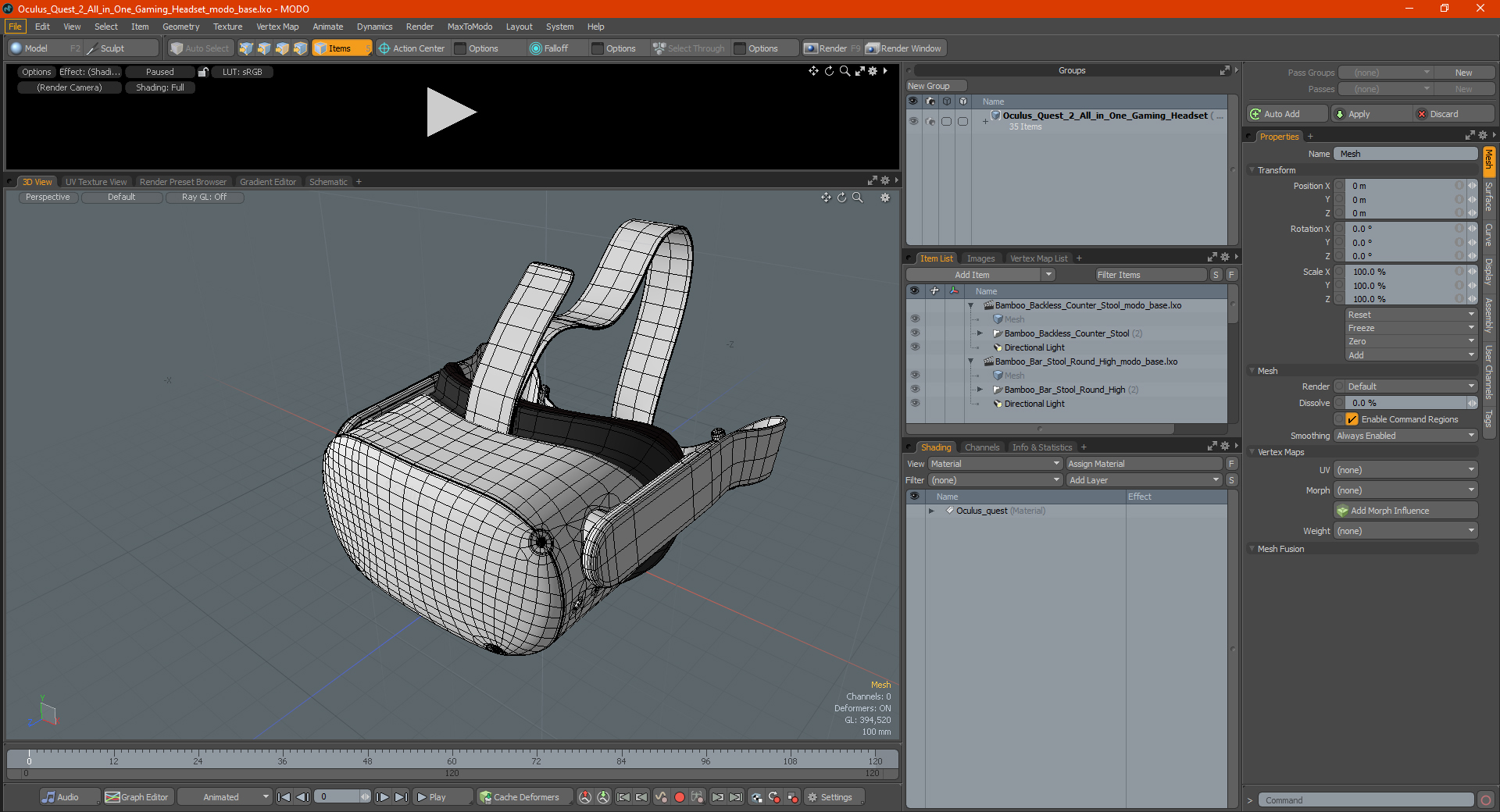
Task: Click the New Group button
Action: coord(936,86)
